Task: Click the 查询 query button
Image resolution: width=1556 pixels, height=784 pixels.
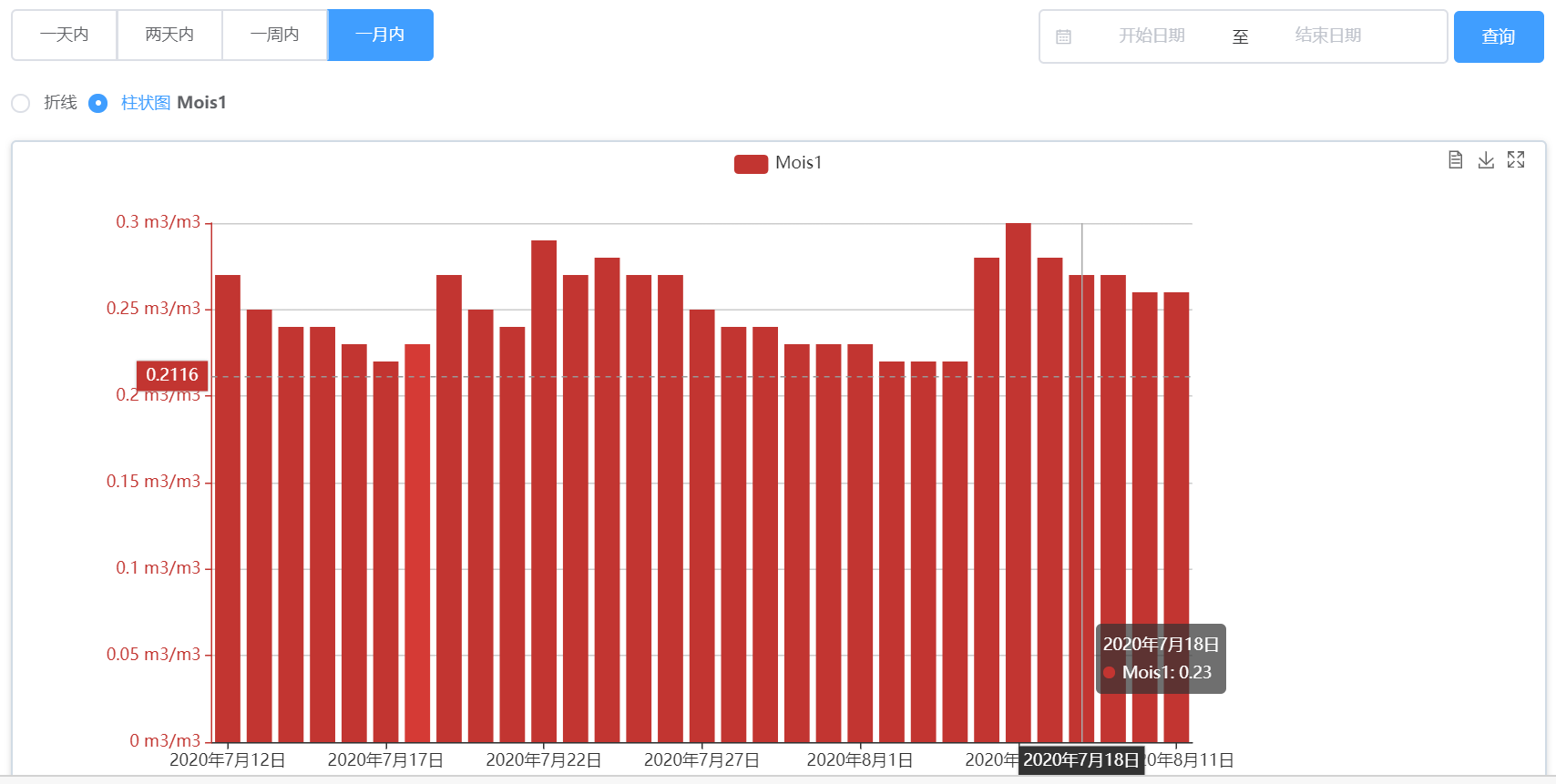Action: tap(1498, 36)
